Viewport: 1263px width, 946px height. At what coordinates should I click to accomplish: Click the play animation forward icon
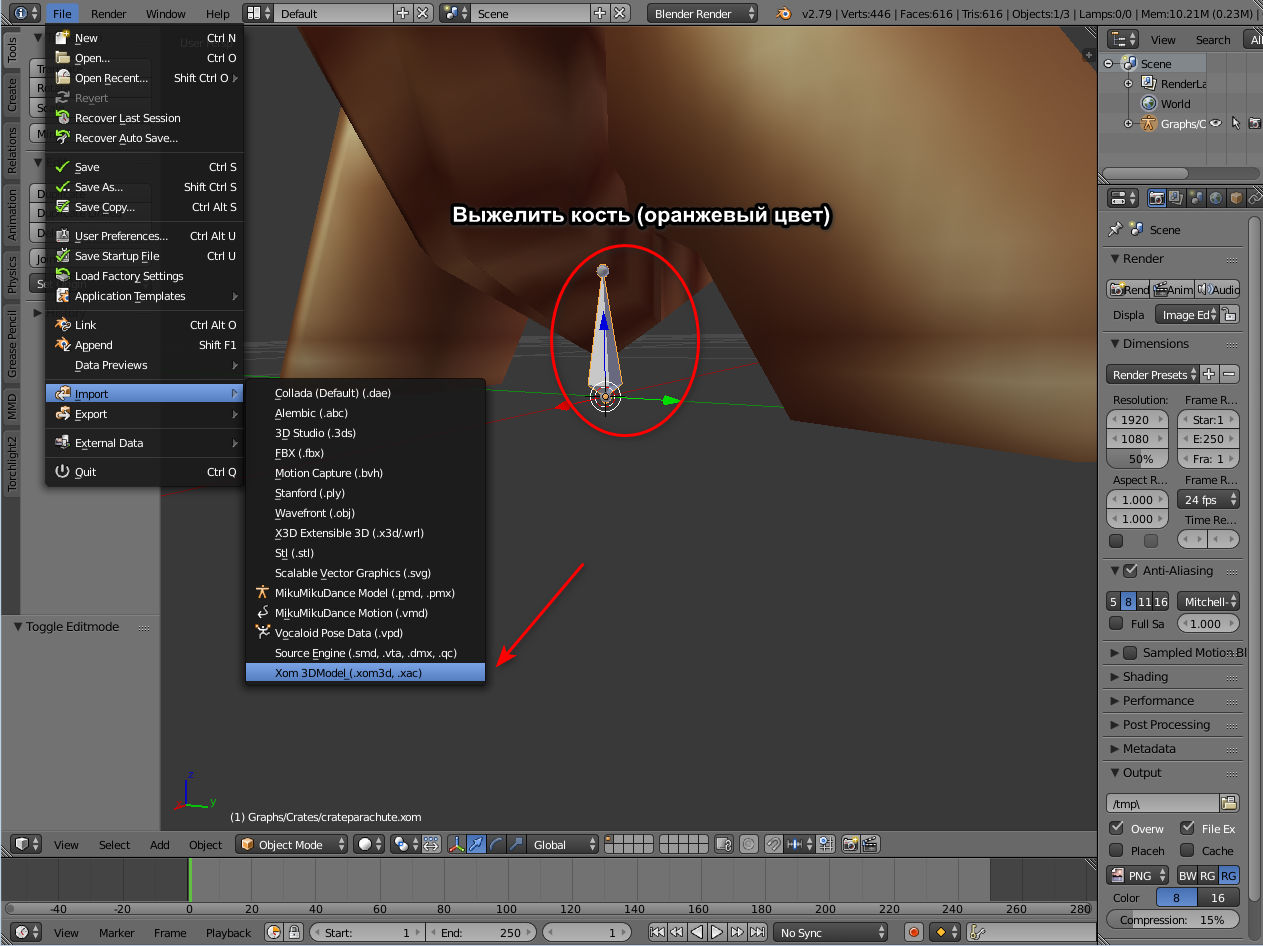click(x=717, y=932)
